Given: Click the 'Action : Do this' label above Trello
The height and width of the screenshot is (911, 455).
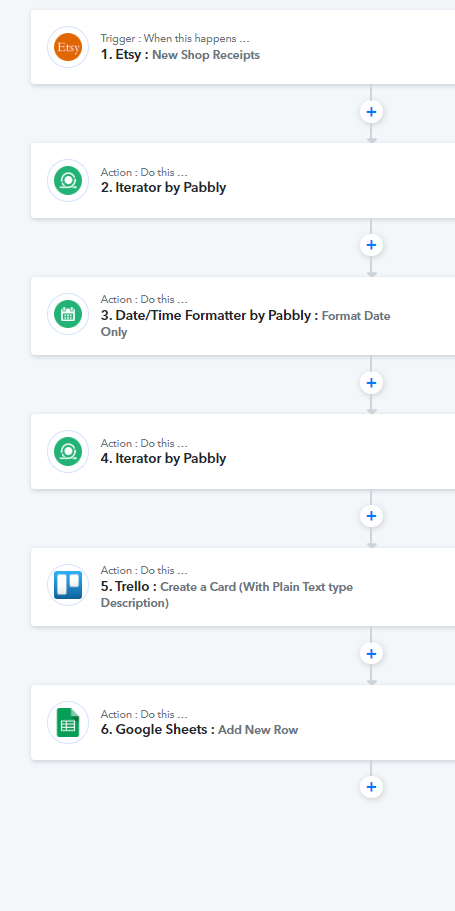Looking at the screenshot, I should pyautogui.click(x=144, y=571).
